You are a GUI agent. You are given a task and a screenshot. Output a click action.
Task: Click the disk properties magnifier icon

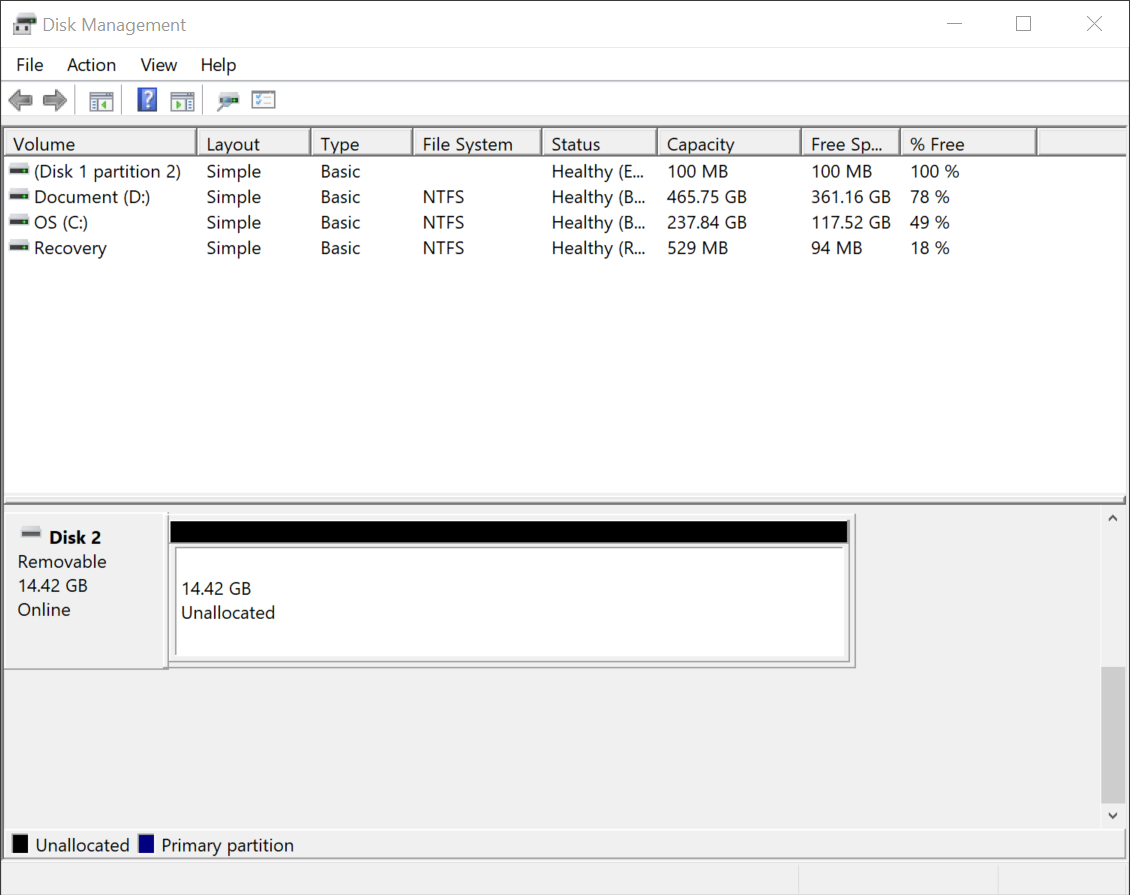227,99
